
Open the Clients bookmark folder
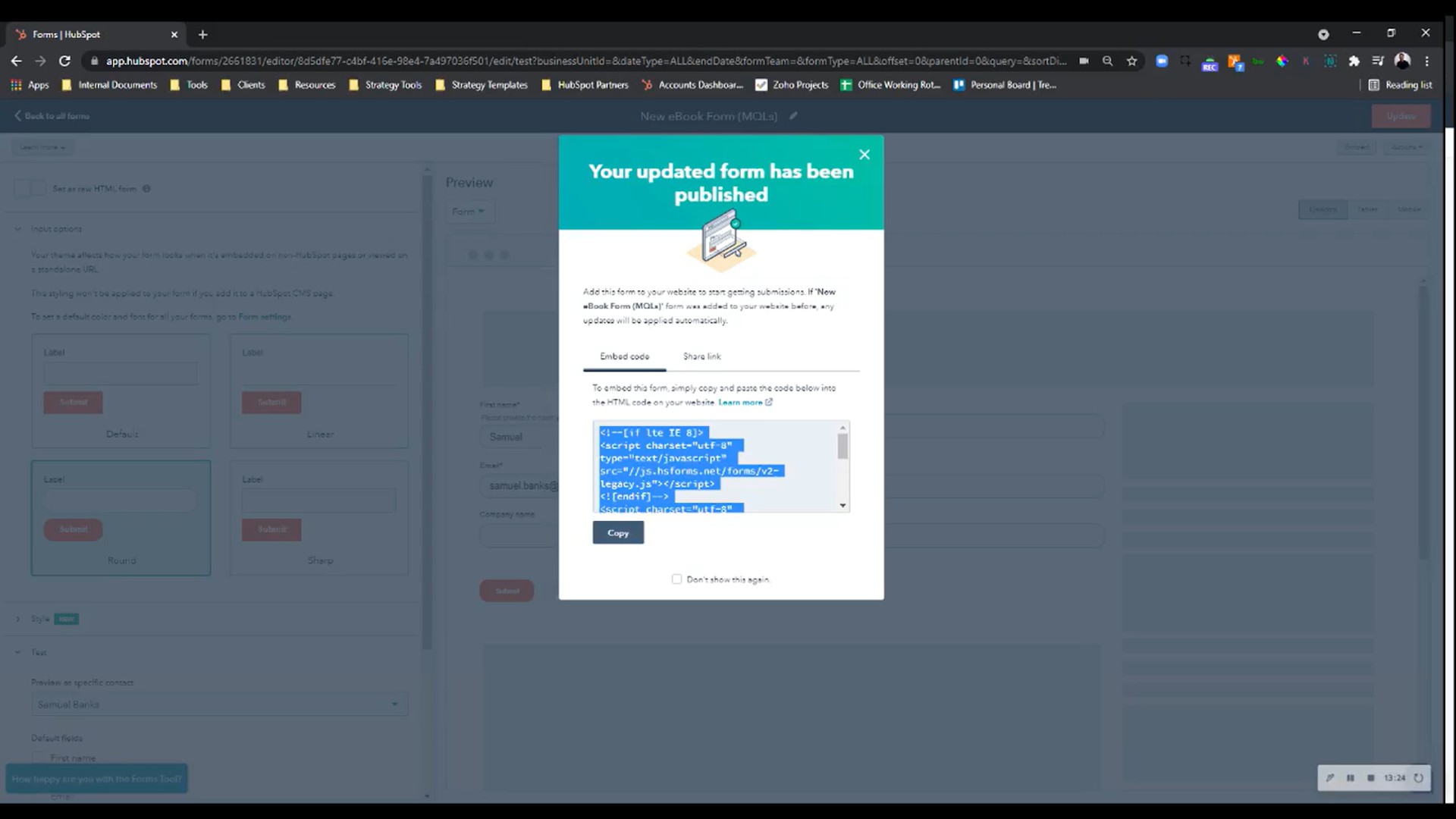tap(243, 85)
